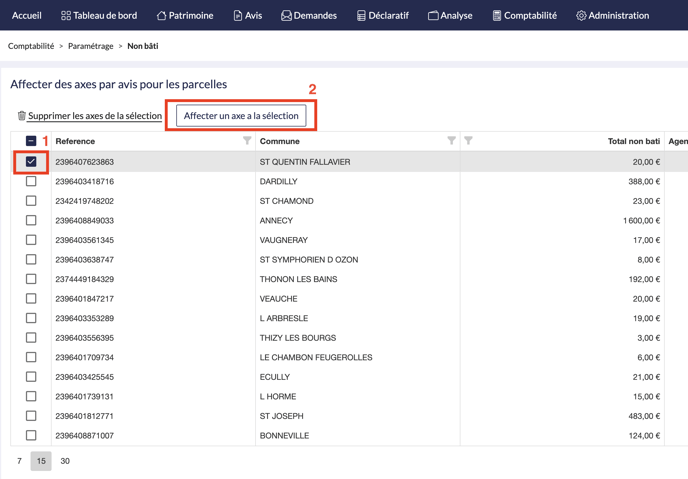Click trash icon to delete selection axes
Image resolution: width=688 pixels, height=479 pixels.
tap(22, 116)
